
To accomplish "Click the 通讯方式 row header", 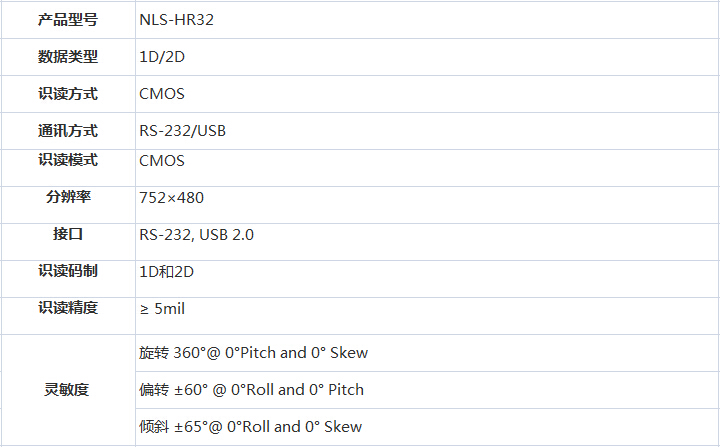I will click(68, 130).
